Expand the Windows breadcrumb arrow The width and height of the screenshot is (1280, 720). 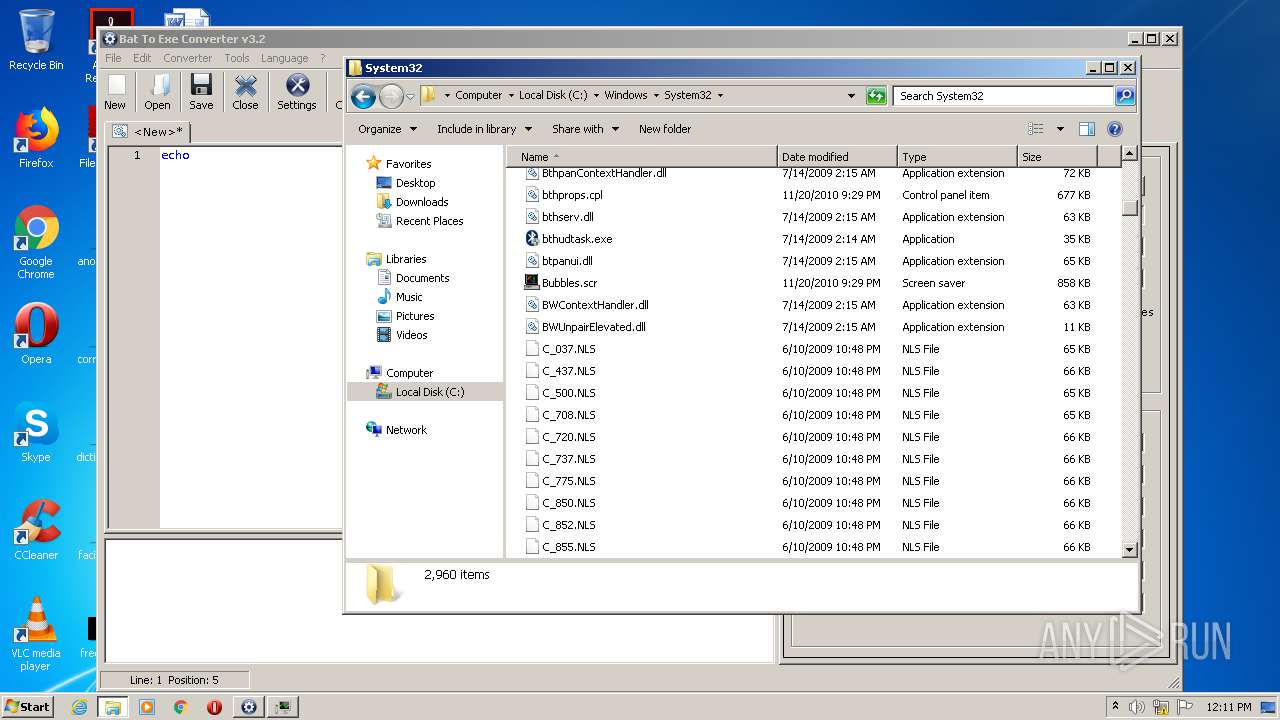point(656,96)
